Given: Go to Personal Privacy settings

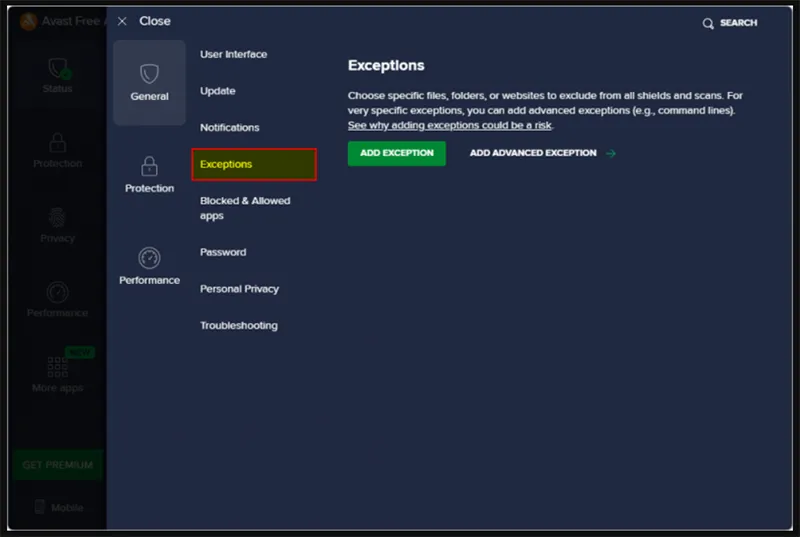Looking at the screenshot, I should coord(239,289).
